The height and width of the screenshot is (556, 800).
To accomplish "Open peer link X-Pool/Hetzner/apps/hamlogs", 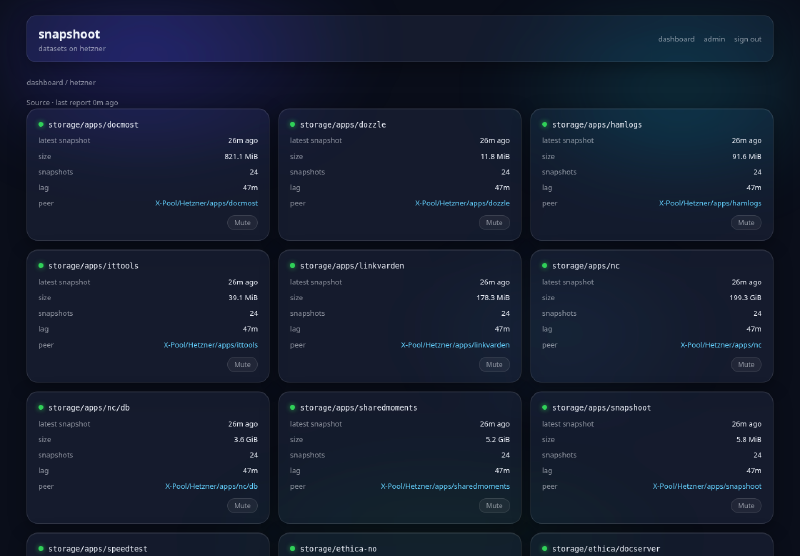I will [710, 204].
